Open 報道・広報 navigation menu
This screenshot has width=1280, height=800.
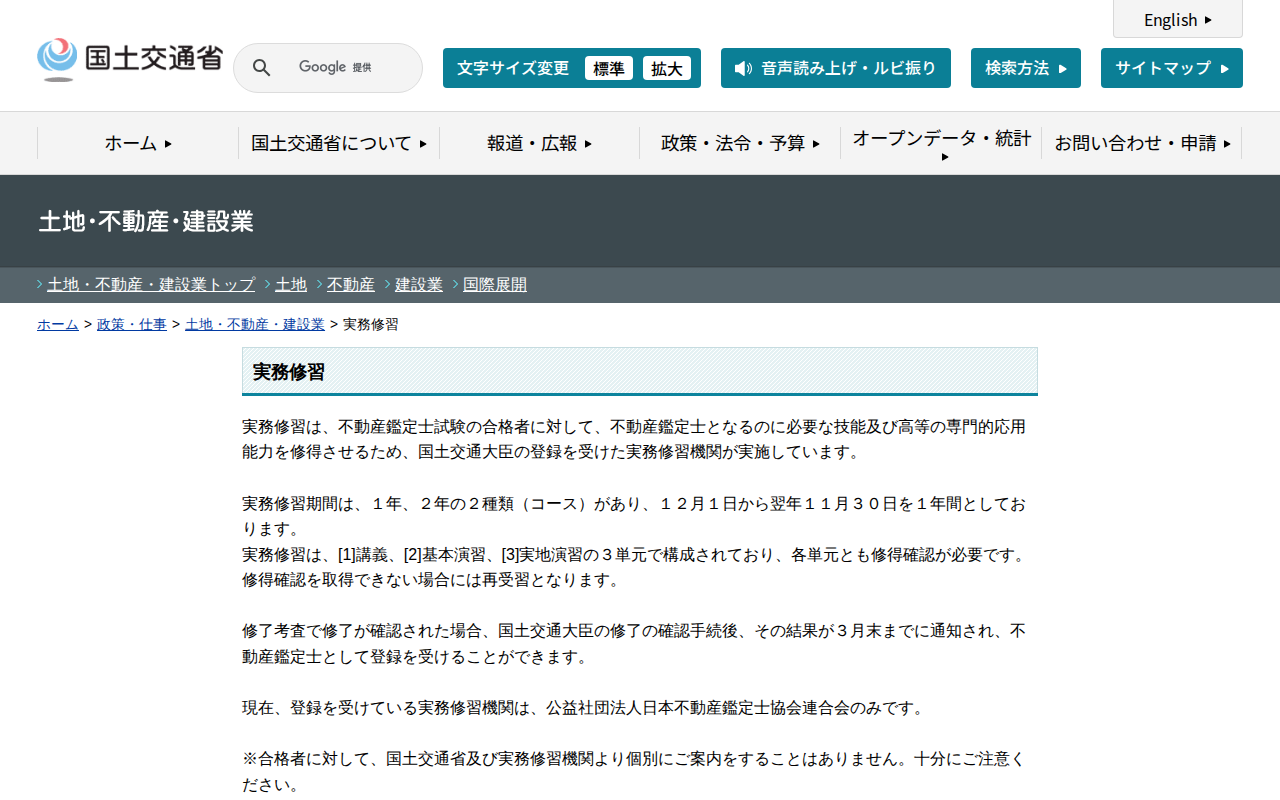point(540,143)
